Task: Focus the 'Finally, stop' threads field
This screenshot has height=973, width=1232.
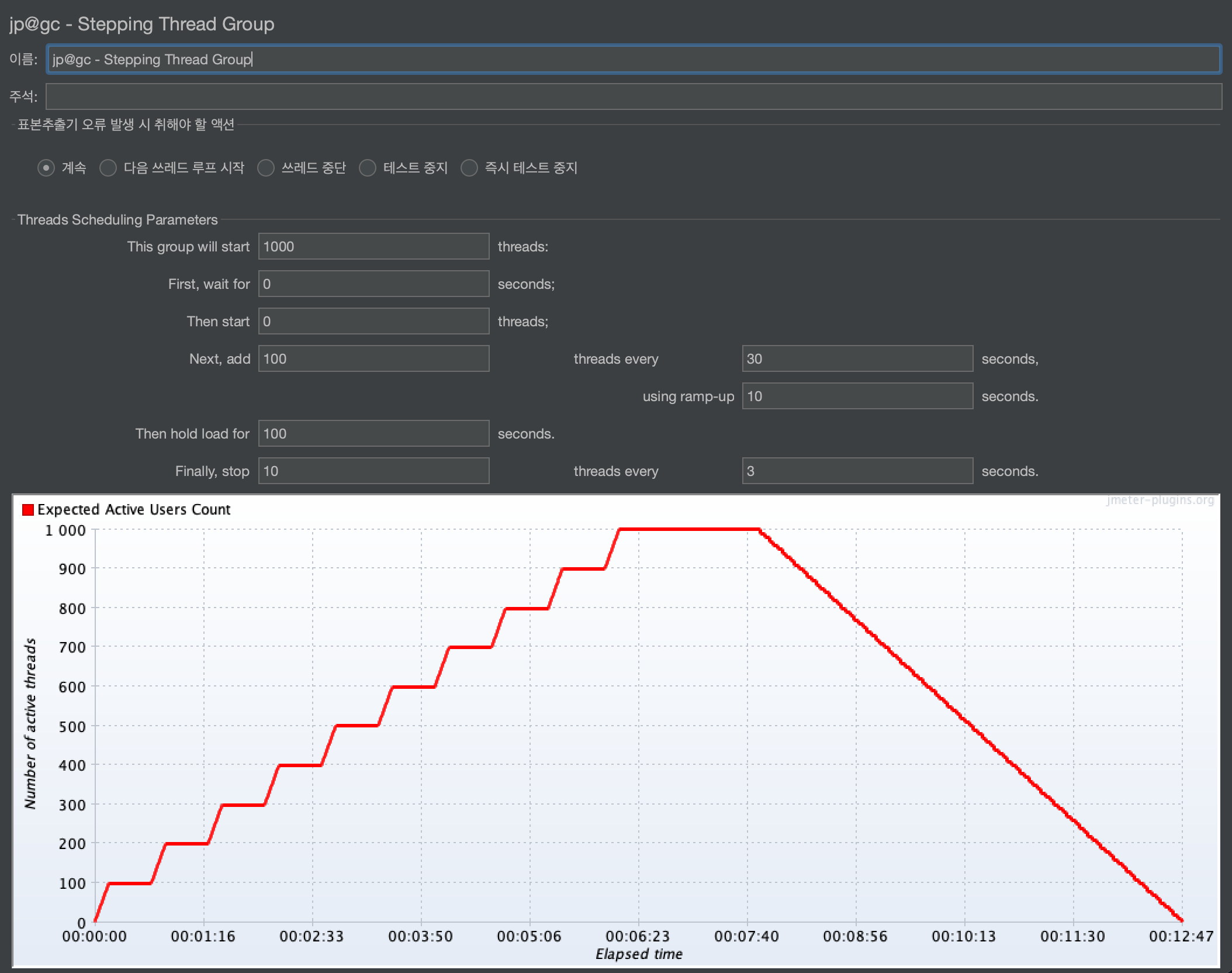Action: [373, 471]
